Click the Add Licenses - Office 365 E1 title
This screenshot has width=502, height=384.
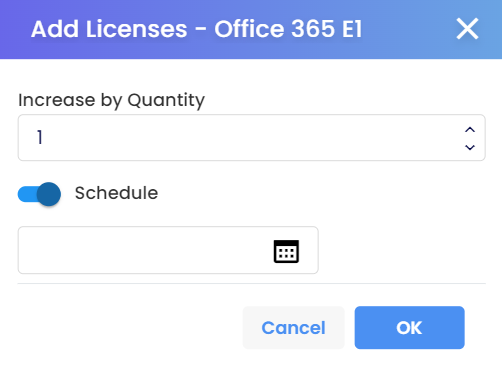point(196,29)
